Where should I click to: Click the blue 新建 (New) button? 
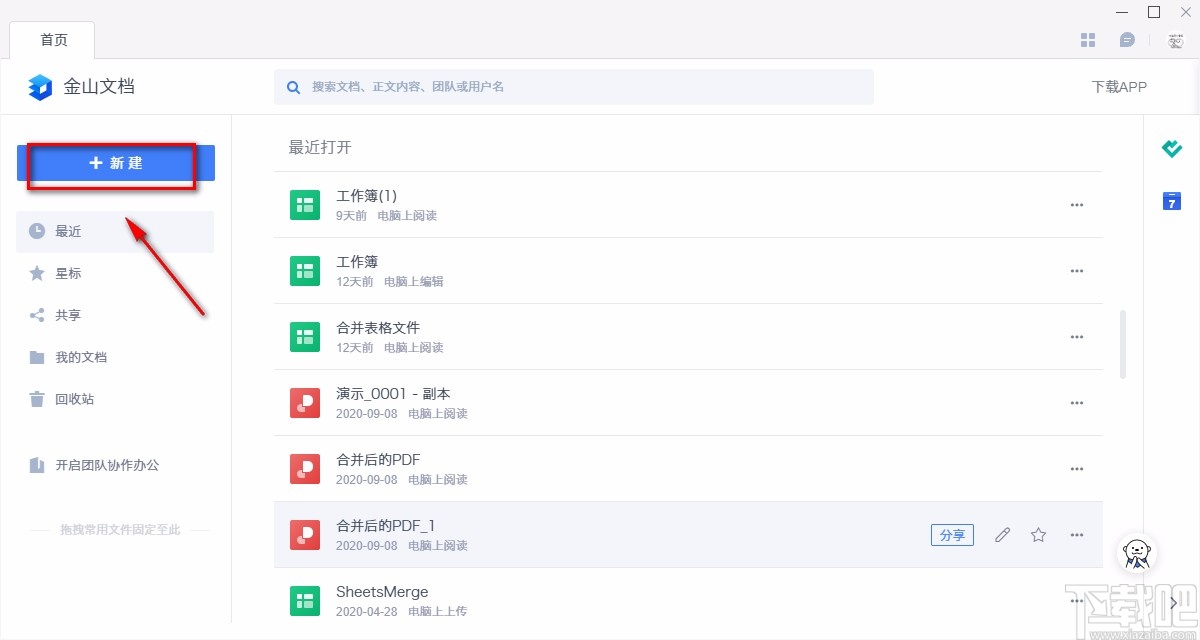tap(116, 163)
